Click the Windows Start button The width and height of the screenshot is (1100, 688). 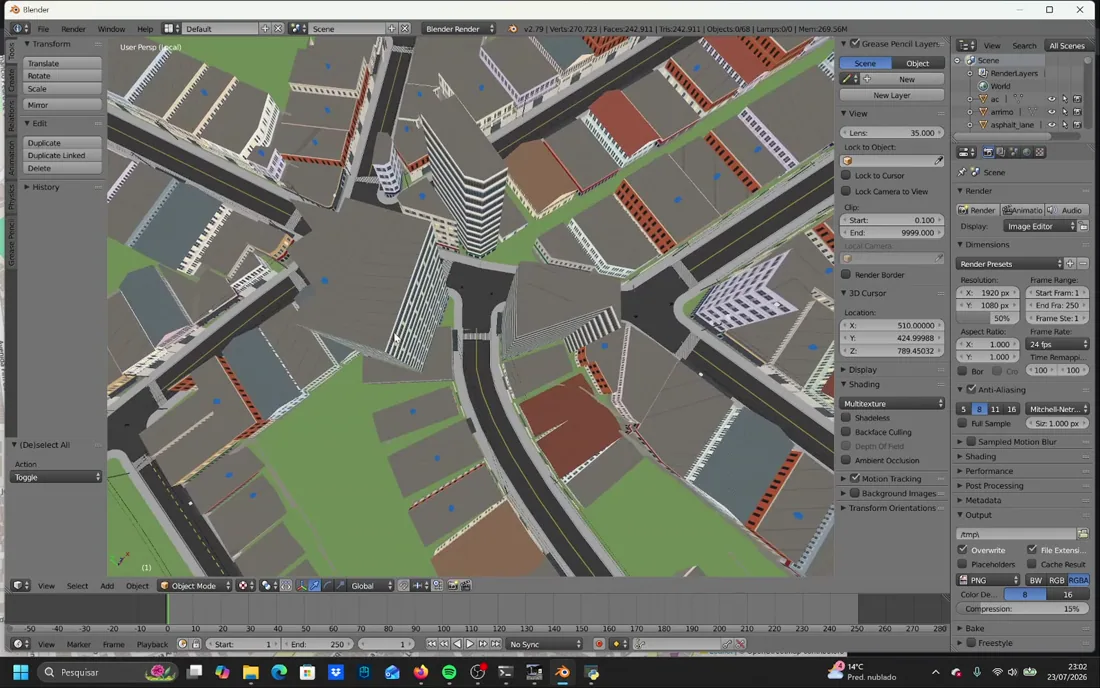20,672
